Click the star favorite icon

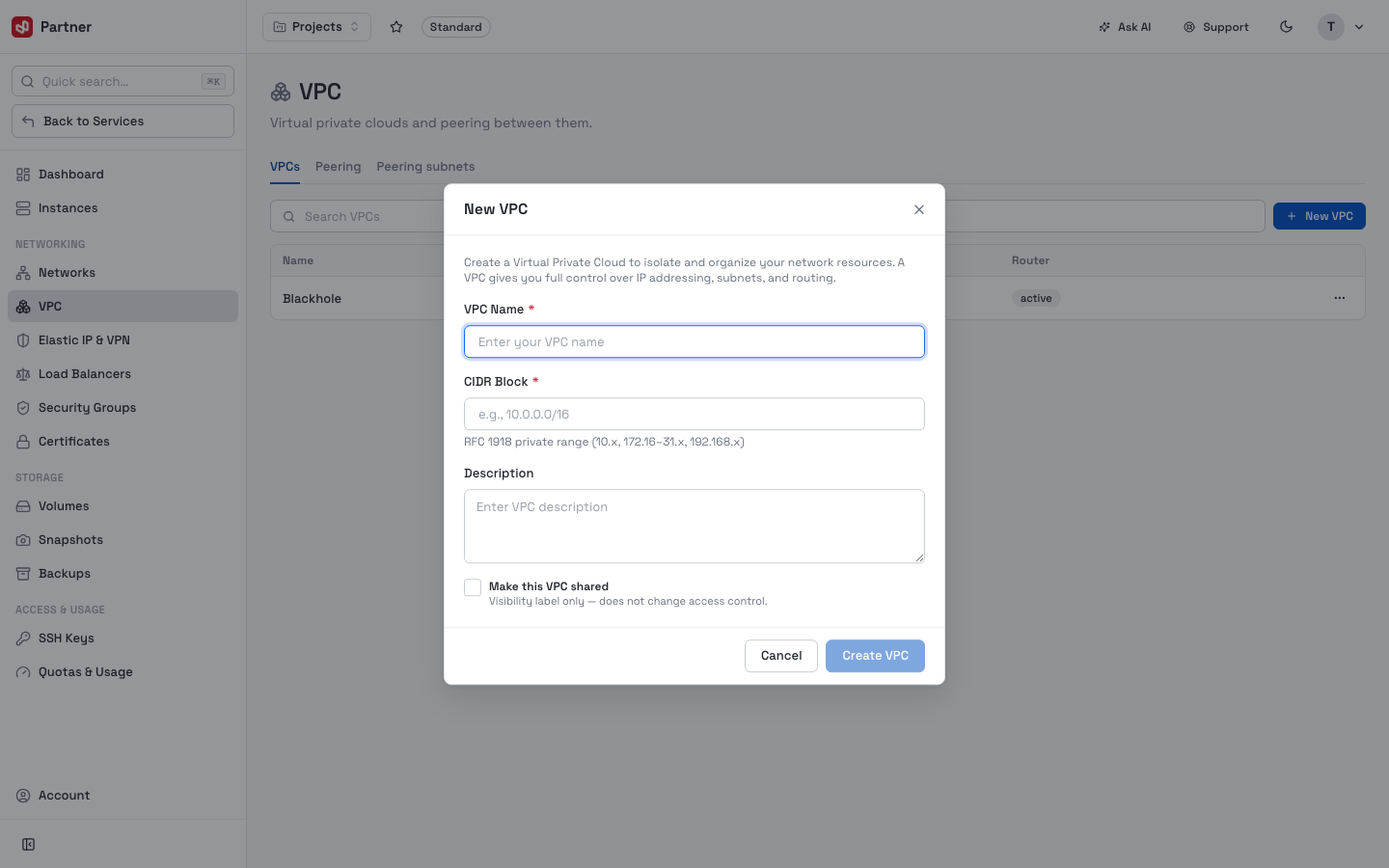[396, 27]
